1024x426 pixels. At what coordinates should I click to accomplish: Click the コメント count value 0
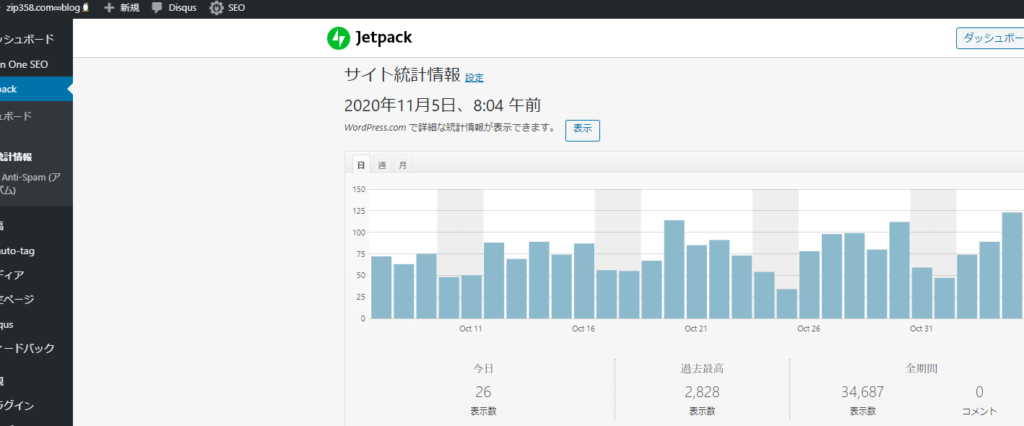(x=979, y=392)
